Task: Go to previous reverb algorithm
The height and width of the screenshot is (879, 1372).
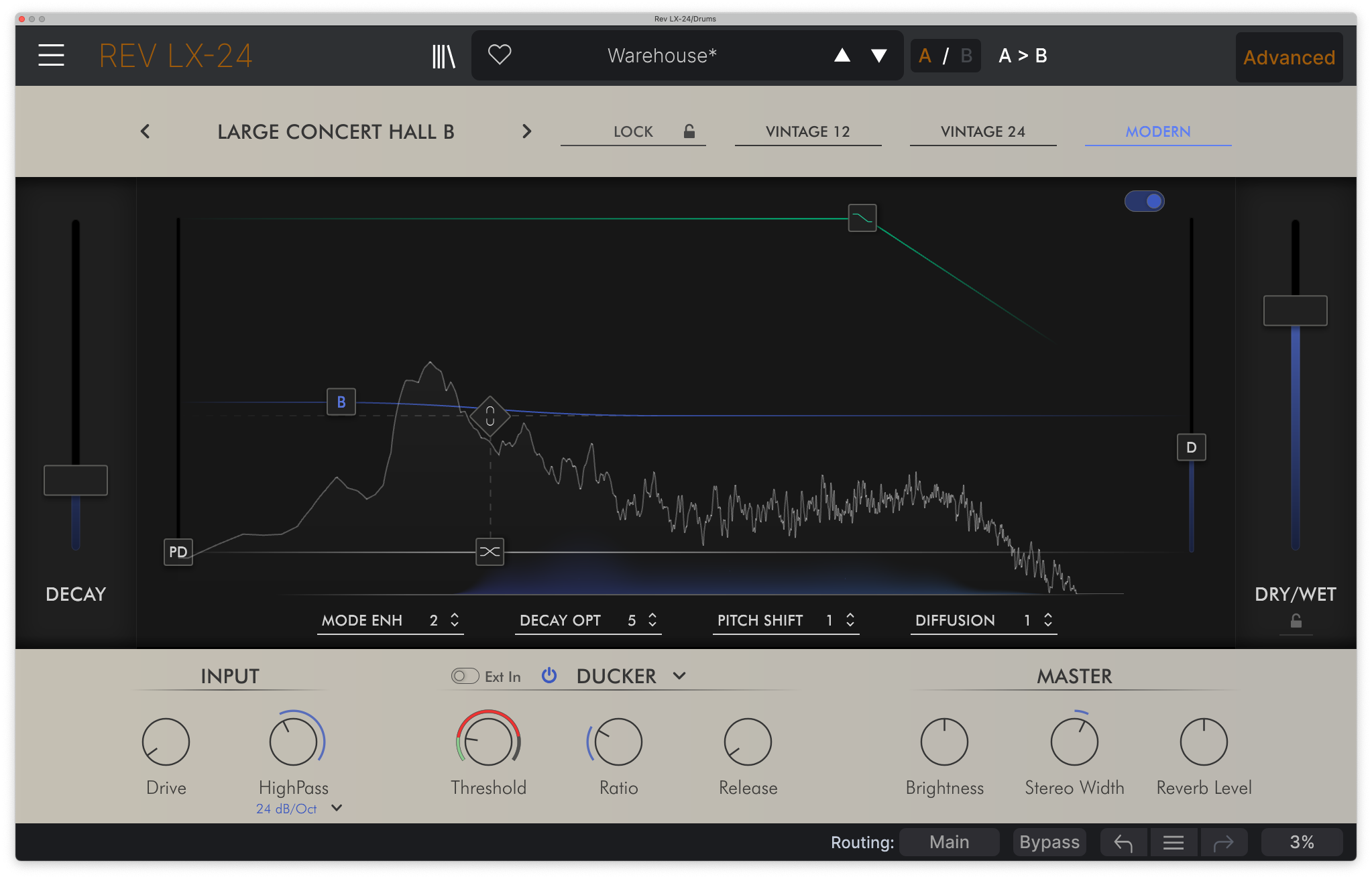Action: click(x=146, y=131)
